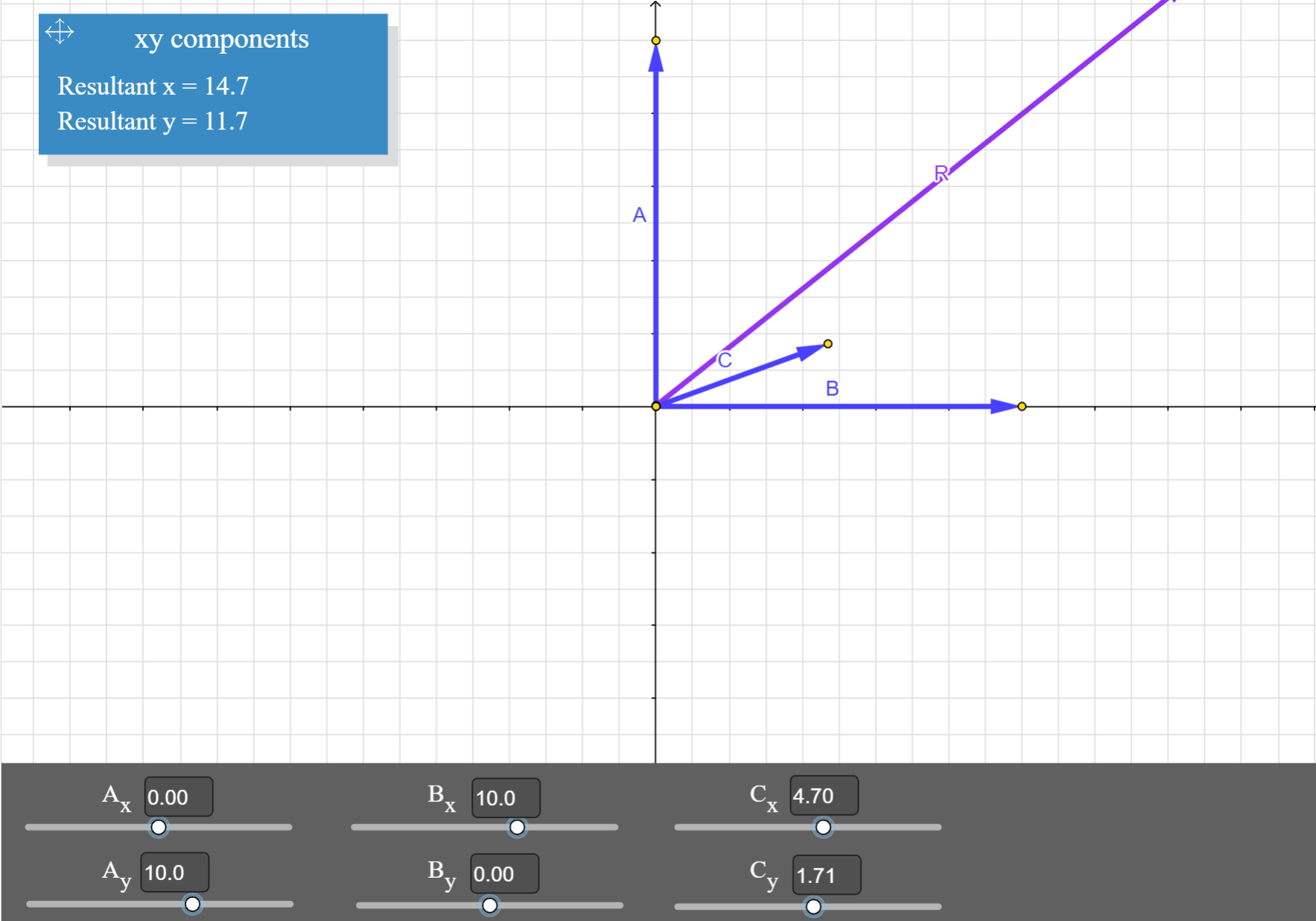The width and height of the screenshot is (1316, 921).
Task: Select the Ax input field showing 0.00
Action: click(178, 796)
